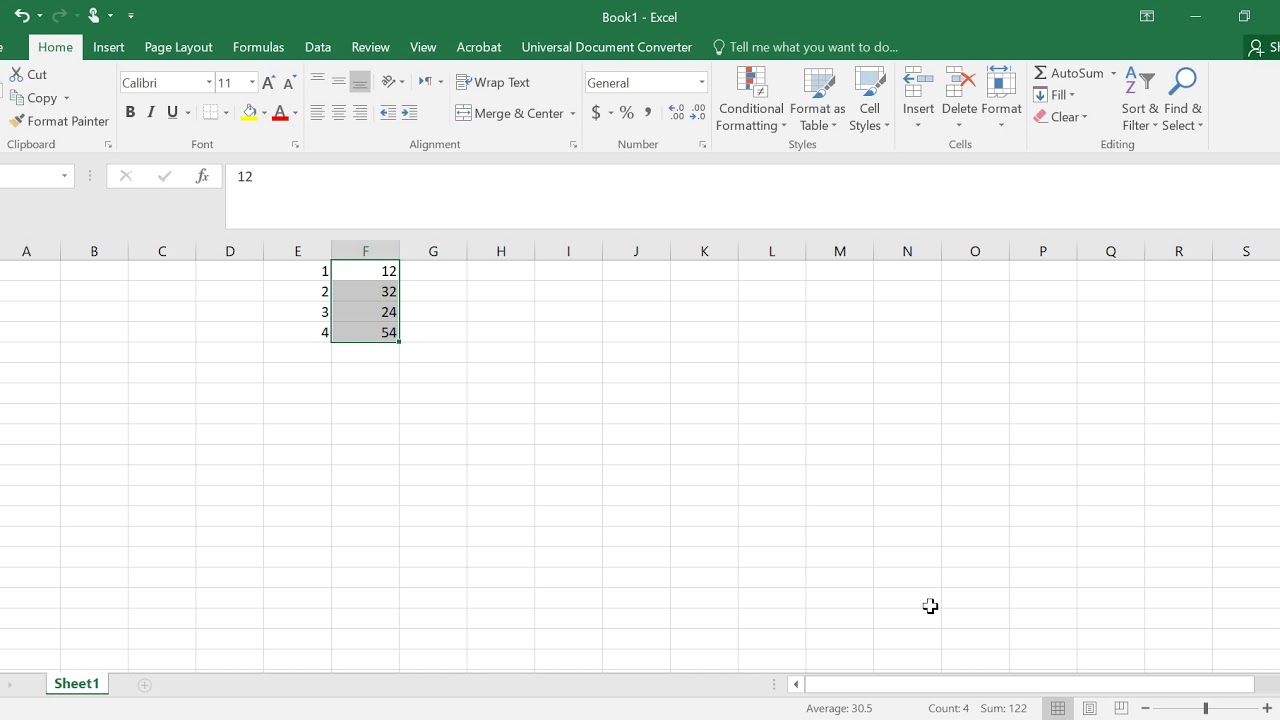Switch to the Page Layout tab
This screenshot has width=1280, height=720.
click(178, 47)
